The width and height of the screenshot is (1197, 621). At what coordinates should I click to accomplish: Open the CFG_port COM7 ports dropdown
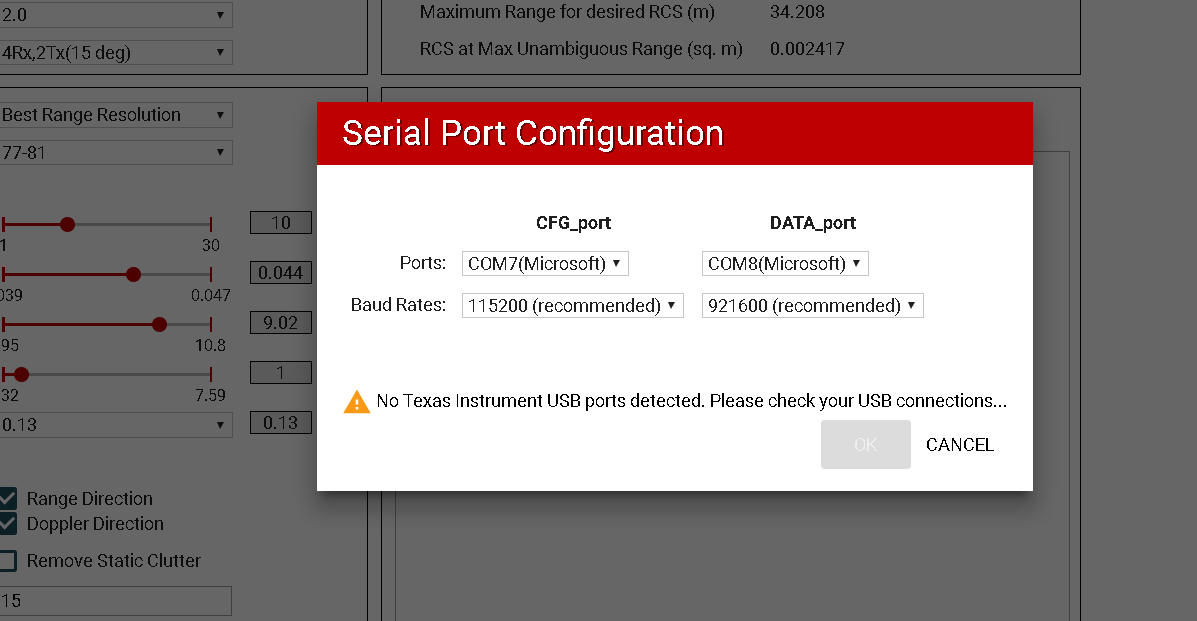[x=545, y=264]
